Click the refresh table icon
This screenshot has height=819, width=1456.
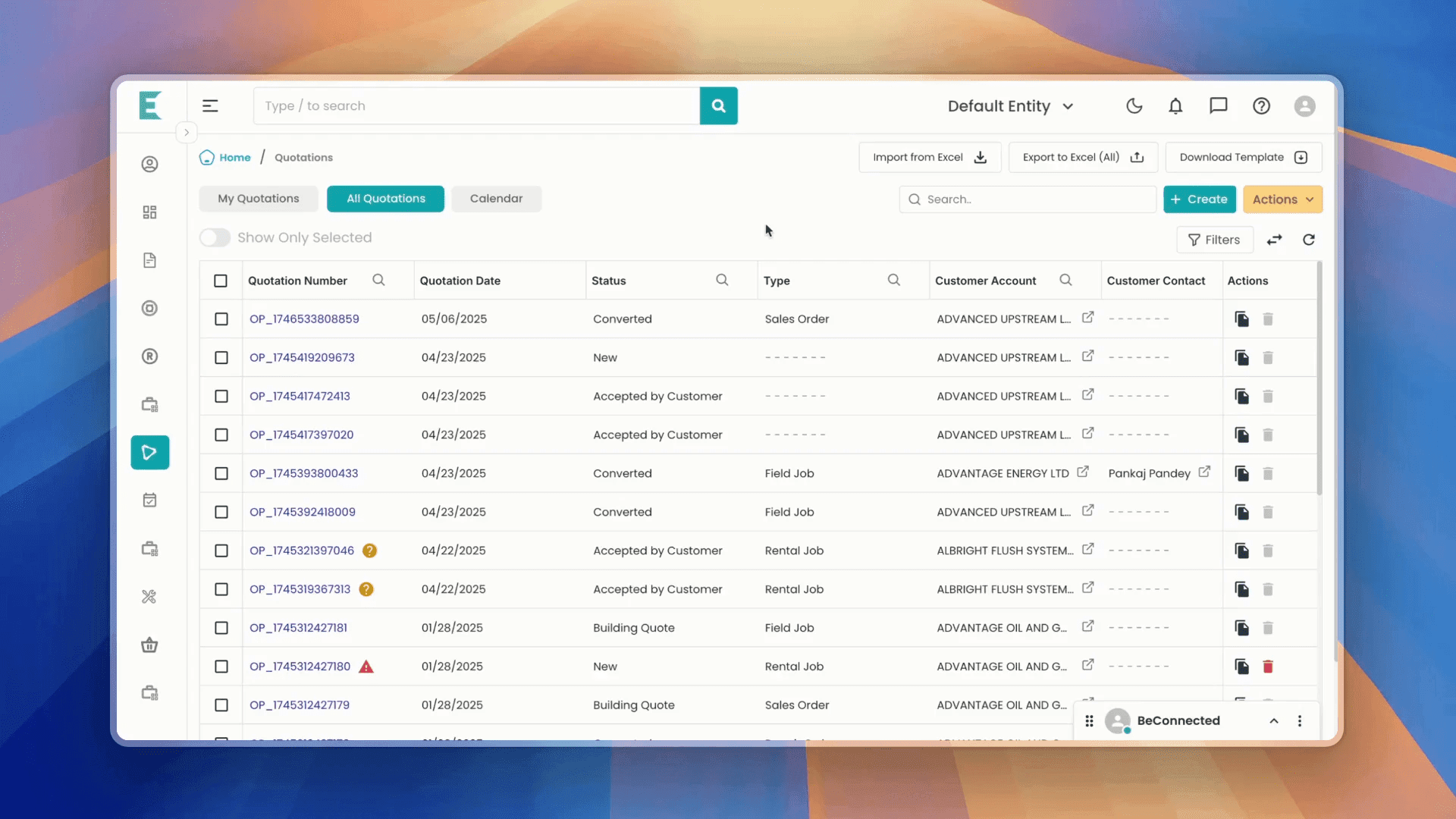point(1309,240)
